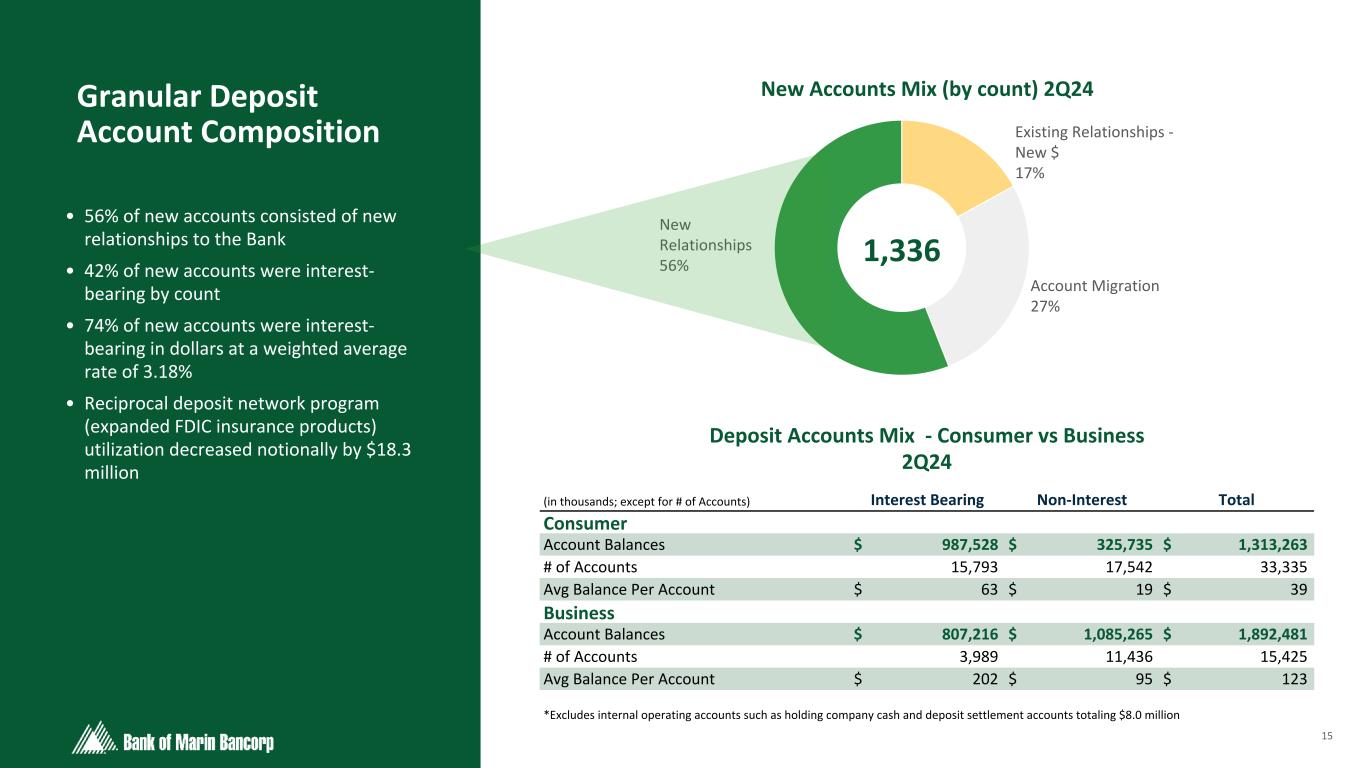Click the footnote about excluded internal accounts
Screen dimensions: 1365x768
coord(860,715)
